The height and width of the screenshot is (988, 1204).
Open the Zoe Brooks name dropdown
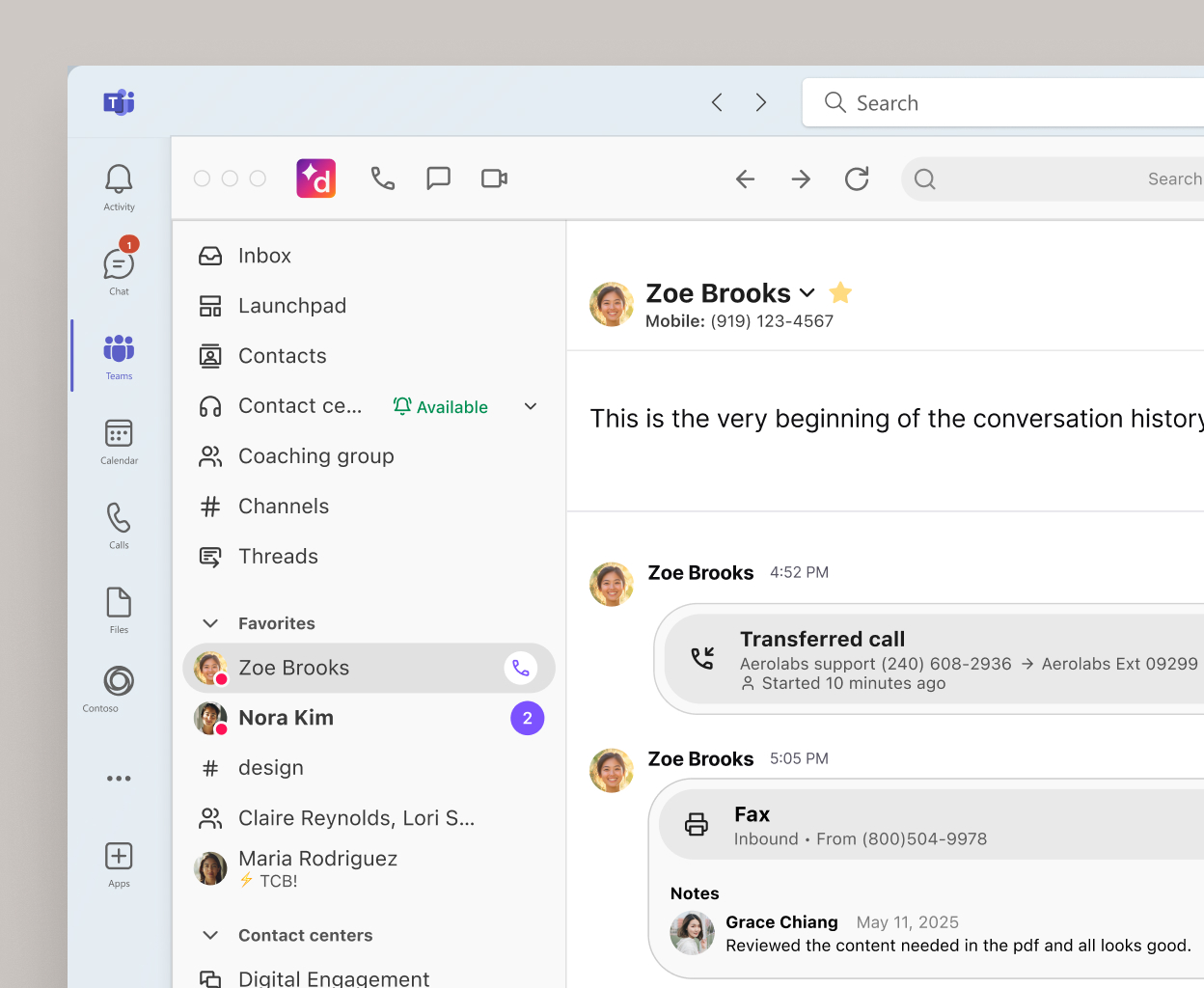click(807, 292)
